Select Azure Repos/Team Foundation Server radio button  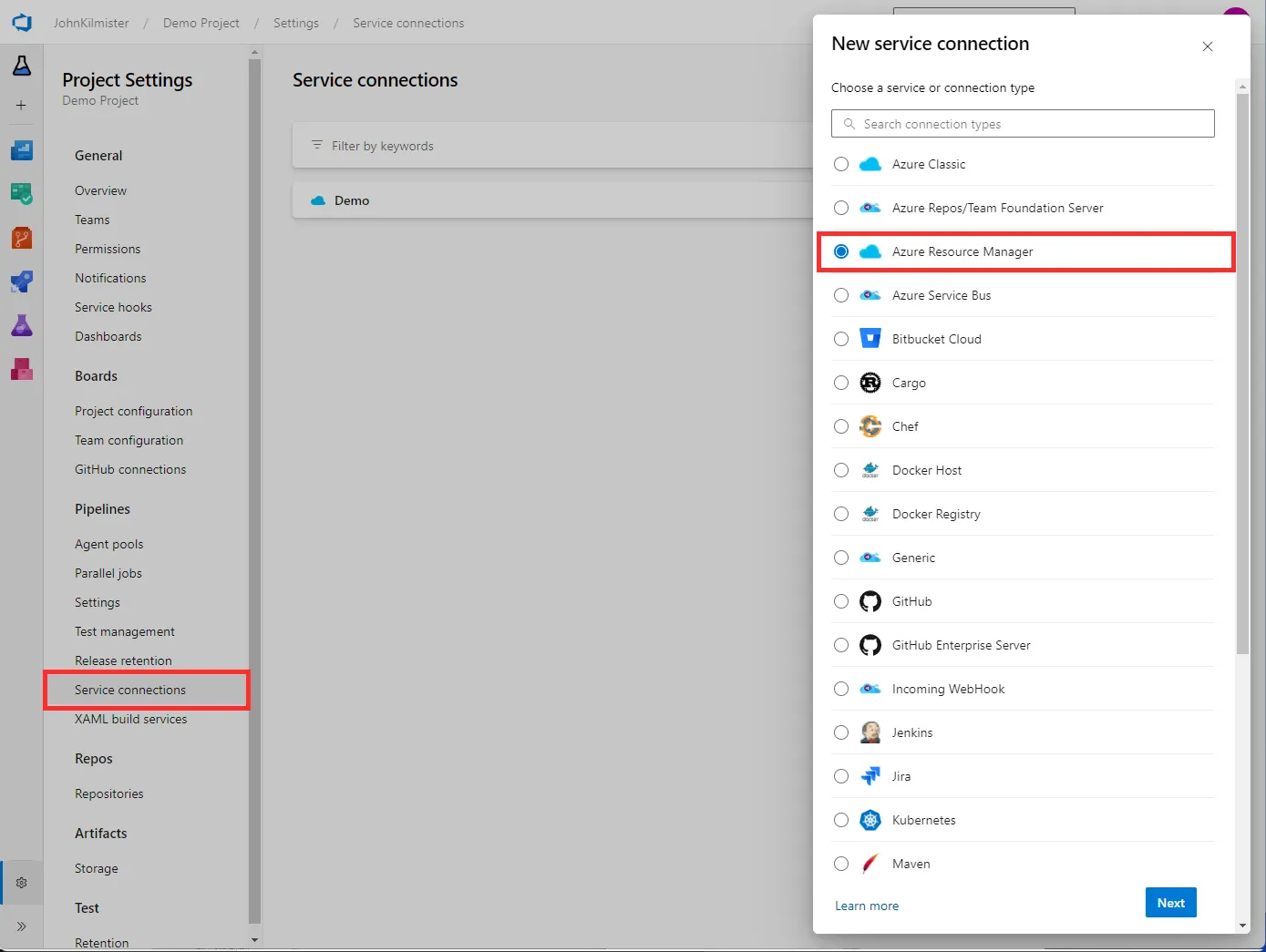pyautogui.click(x=841, y=208)
